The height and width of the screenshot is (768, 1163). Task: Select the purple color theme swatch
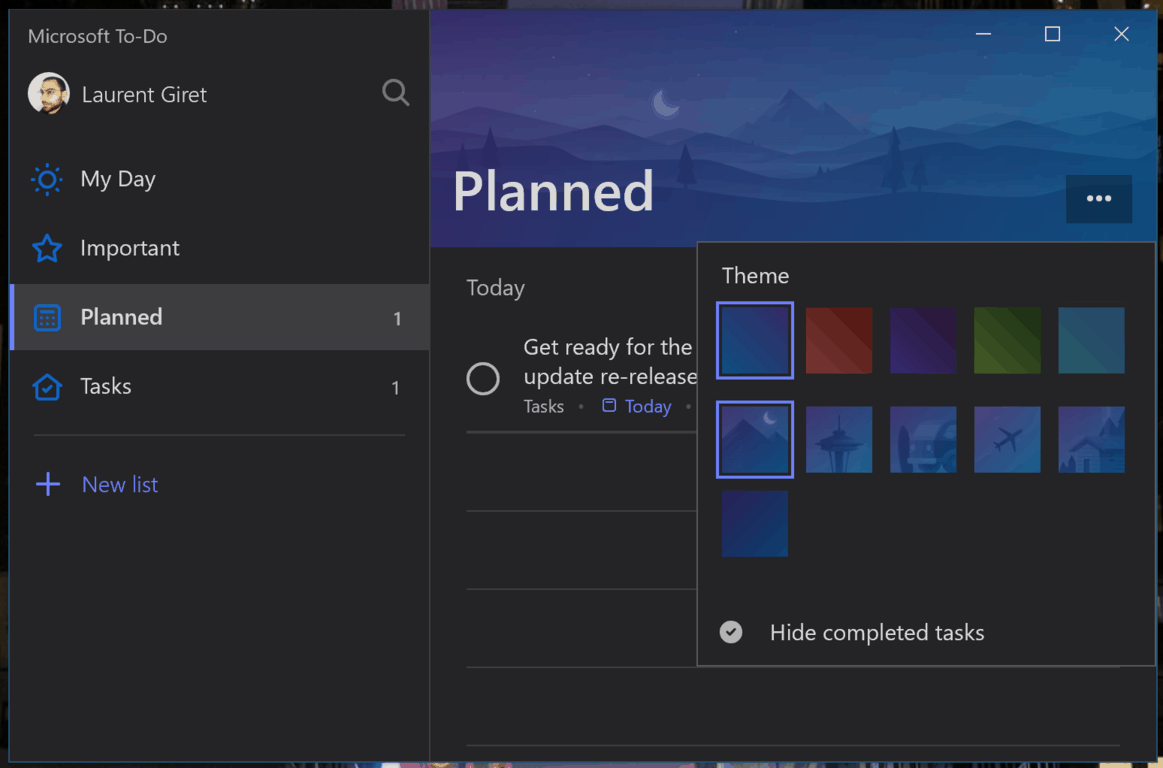pos(923,341)
